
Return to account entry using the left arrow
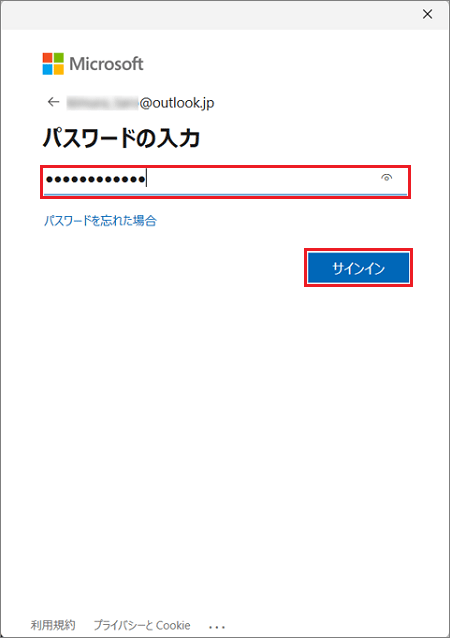[53, 102]
